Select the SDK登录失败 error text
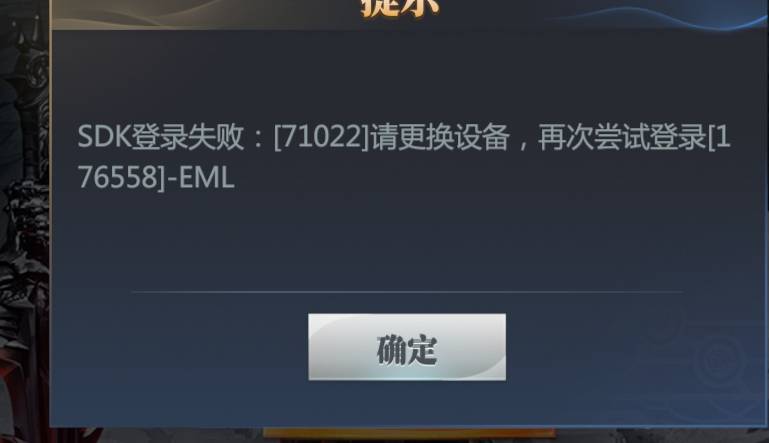769x443 pixels. pyautogui.click(x=160, y=136)
